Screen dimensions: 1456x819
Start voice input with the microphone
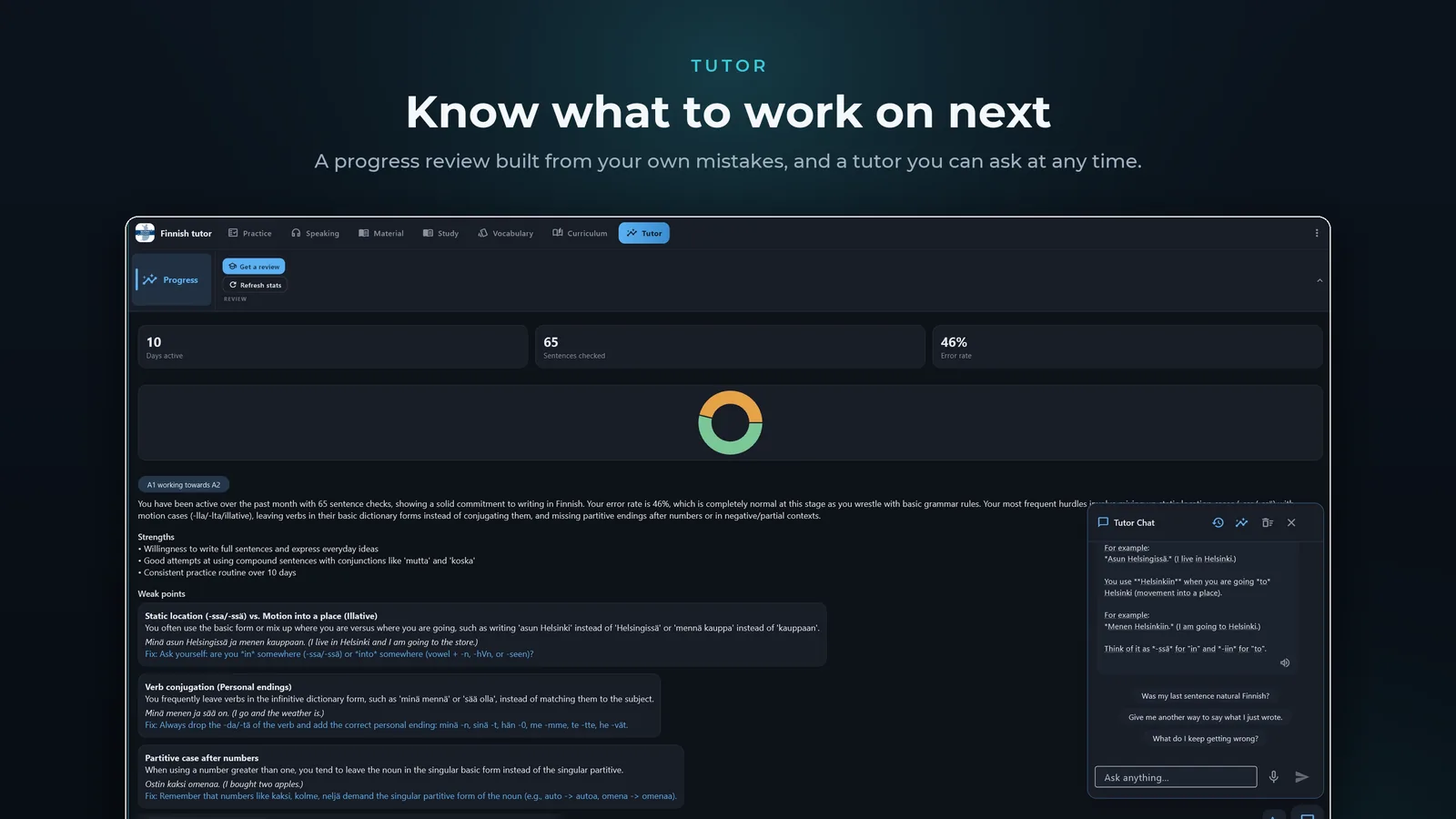[x=1274, y=777]
